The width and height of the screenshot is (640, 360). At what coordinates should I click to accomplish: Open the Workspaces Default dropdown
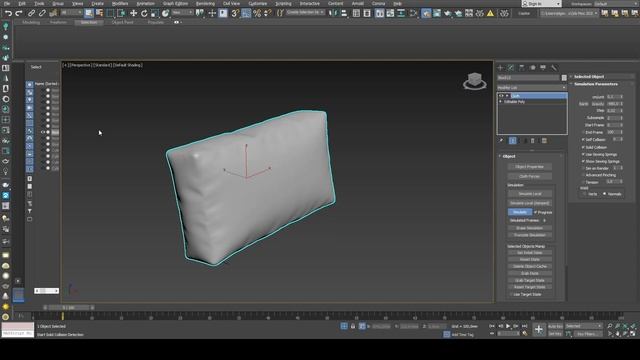616,4
